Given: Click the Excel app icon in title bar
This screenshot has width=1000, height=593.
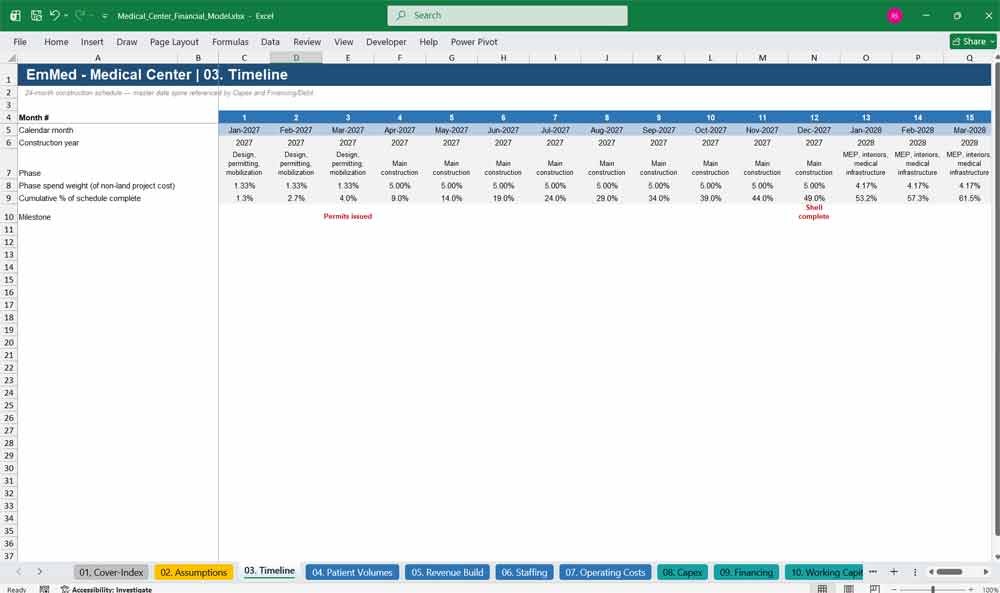Looking at the screenshot, I should (x=15, y=15).
